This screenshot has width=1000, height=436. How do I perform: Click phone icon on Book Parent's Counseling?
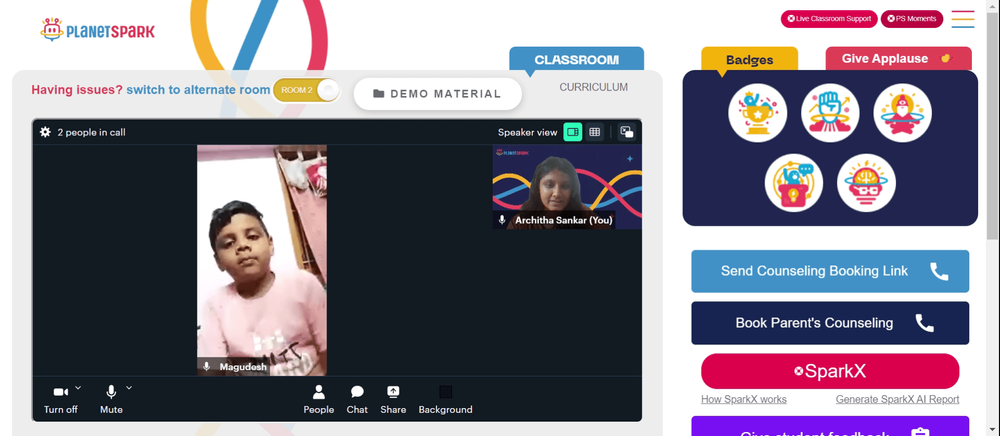[925, 323]
